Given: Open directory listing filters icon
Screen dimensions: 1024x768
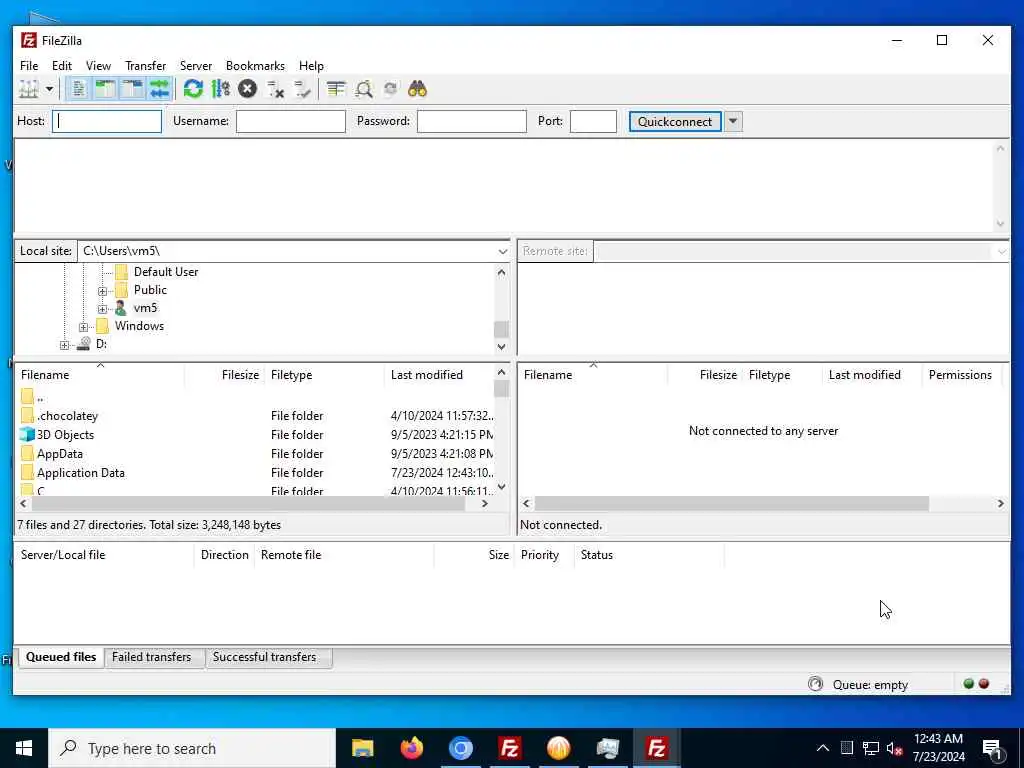Looking at the screenshot, I should click(336, 89).
